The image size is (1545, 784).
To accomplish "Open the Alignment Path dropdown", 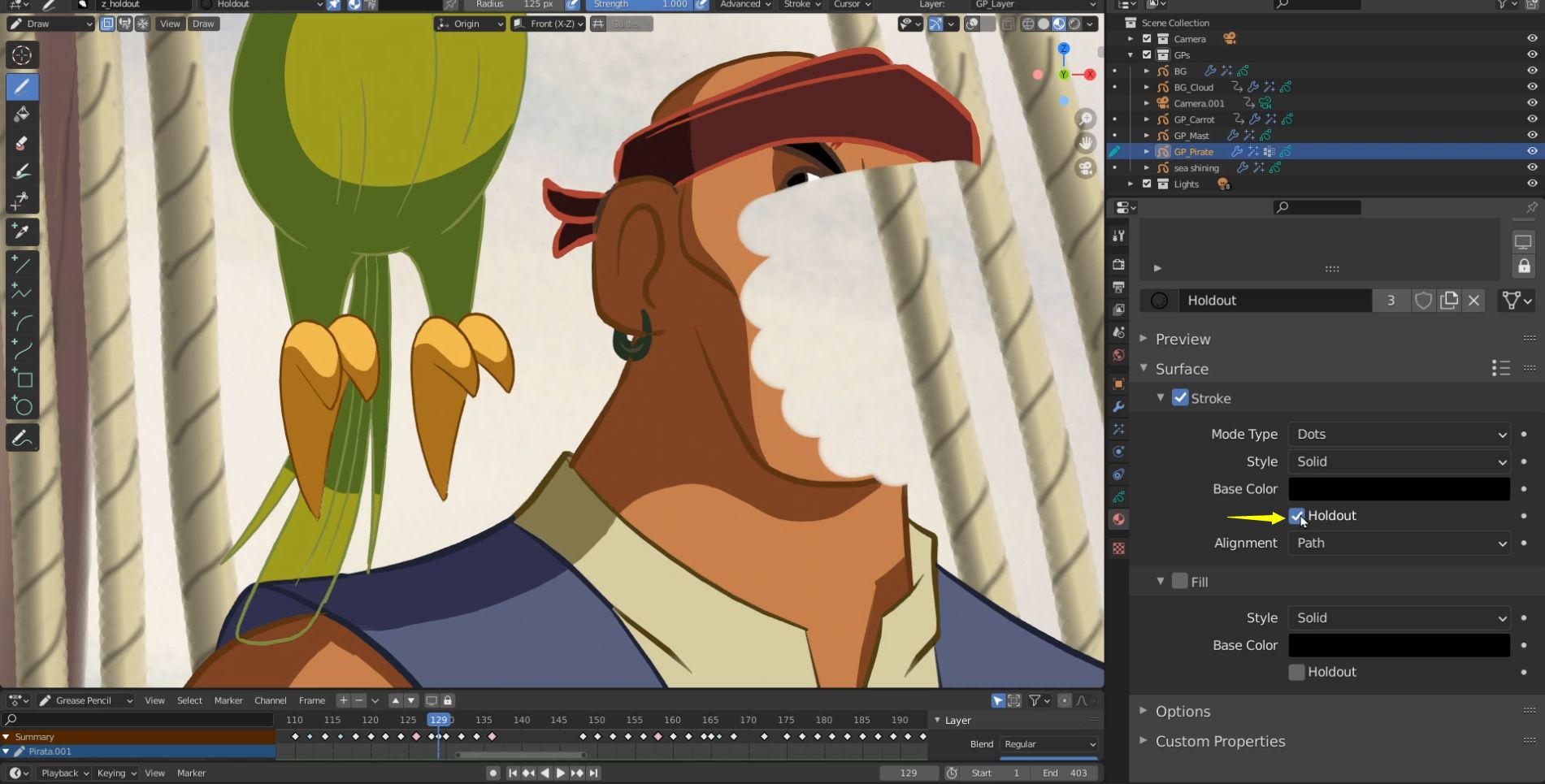I will pyautogui.click(x=1400, y=543).
